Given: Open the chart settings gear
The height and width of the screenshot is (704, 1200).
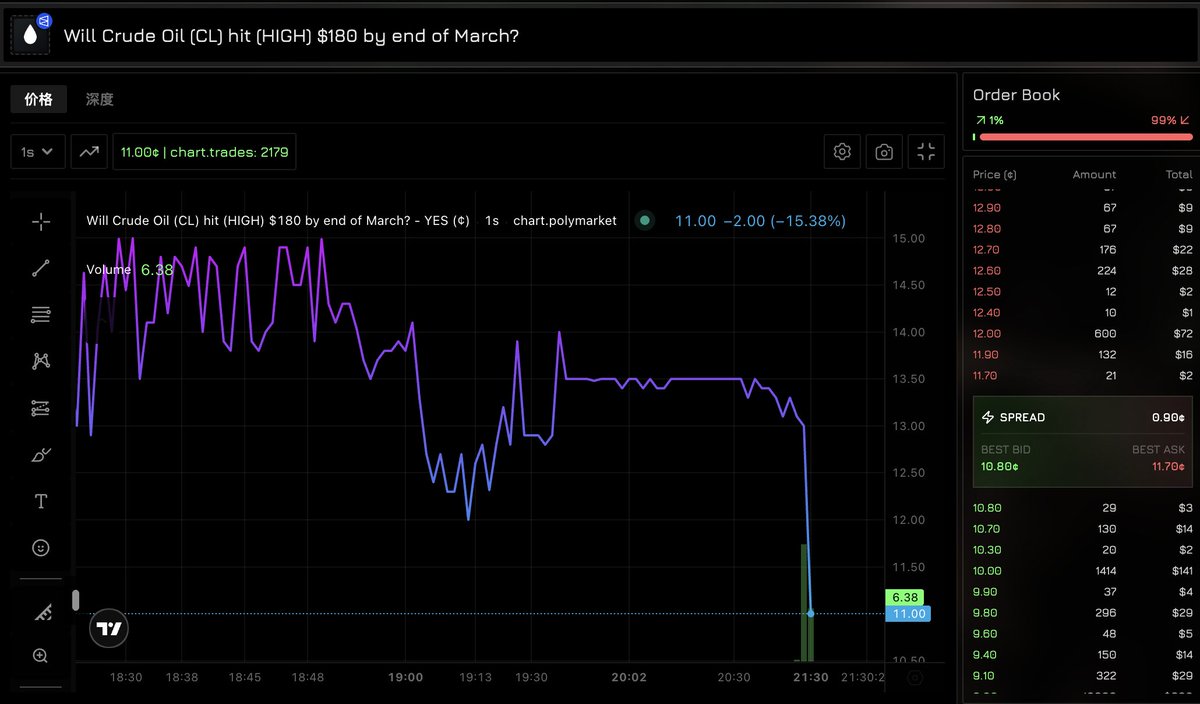Looking at the screenshot, I should tap(842, 151).
